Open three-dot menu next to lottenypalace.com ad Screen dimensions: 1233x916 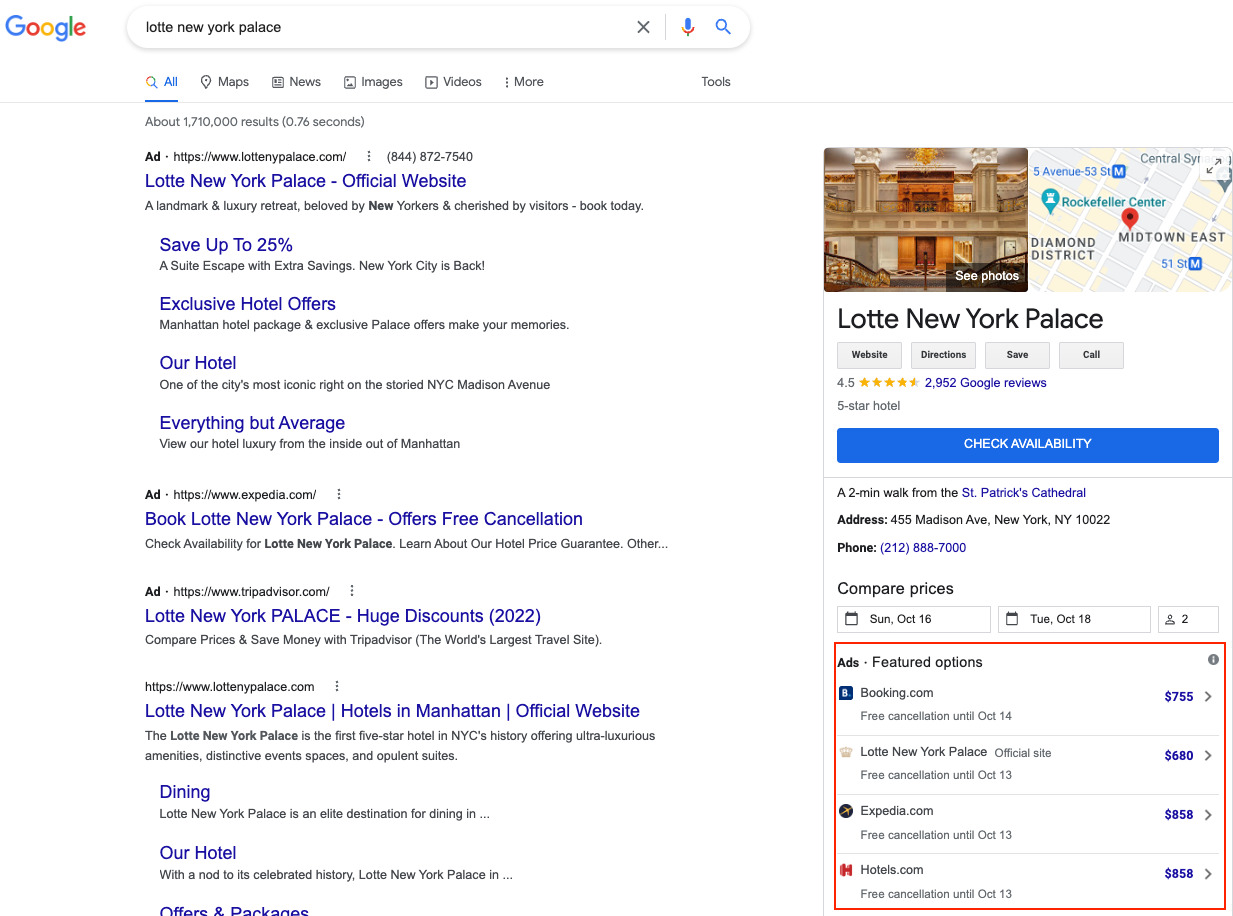click(369, 157)
